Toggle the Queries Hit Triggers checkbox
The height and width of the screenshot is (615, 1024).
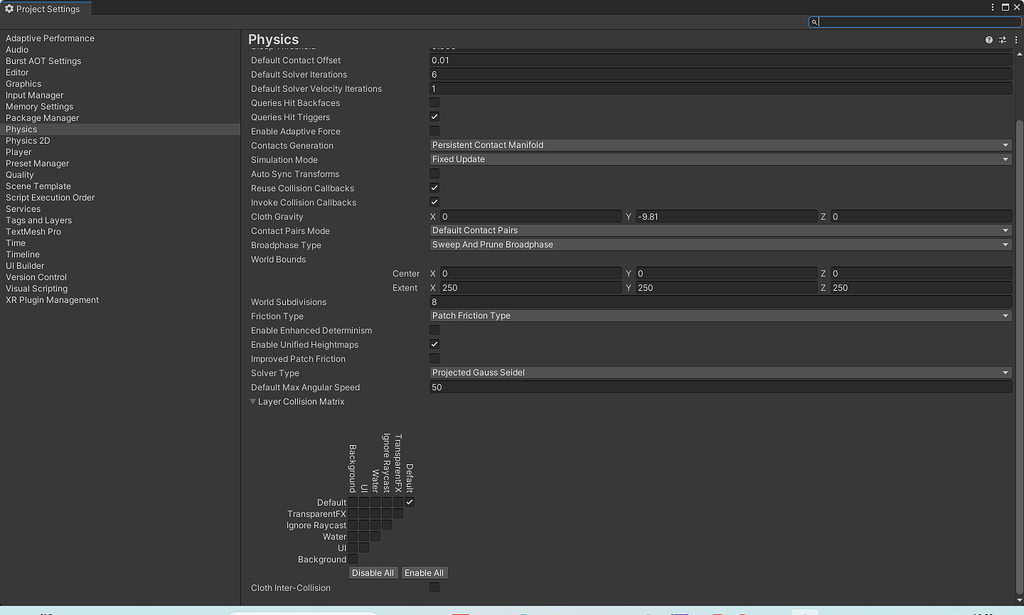434,116
